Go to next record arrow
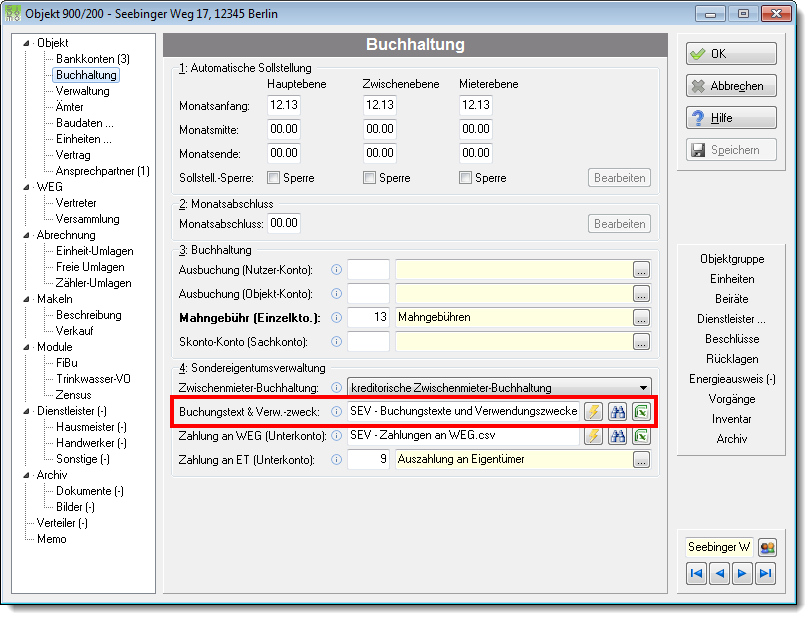Image resolution: width=812 pixels, height=620 pixels. pos(742,573)
